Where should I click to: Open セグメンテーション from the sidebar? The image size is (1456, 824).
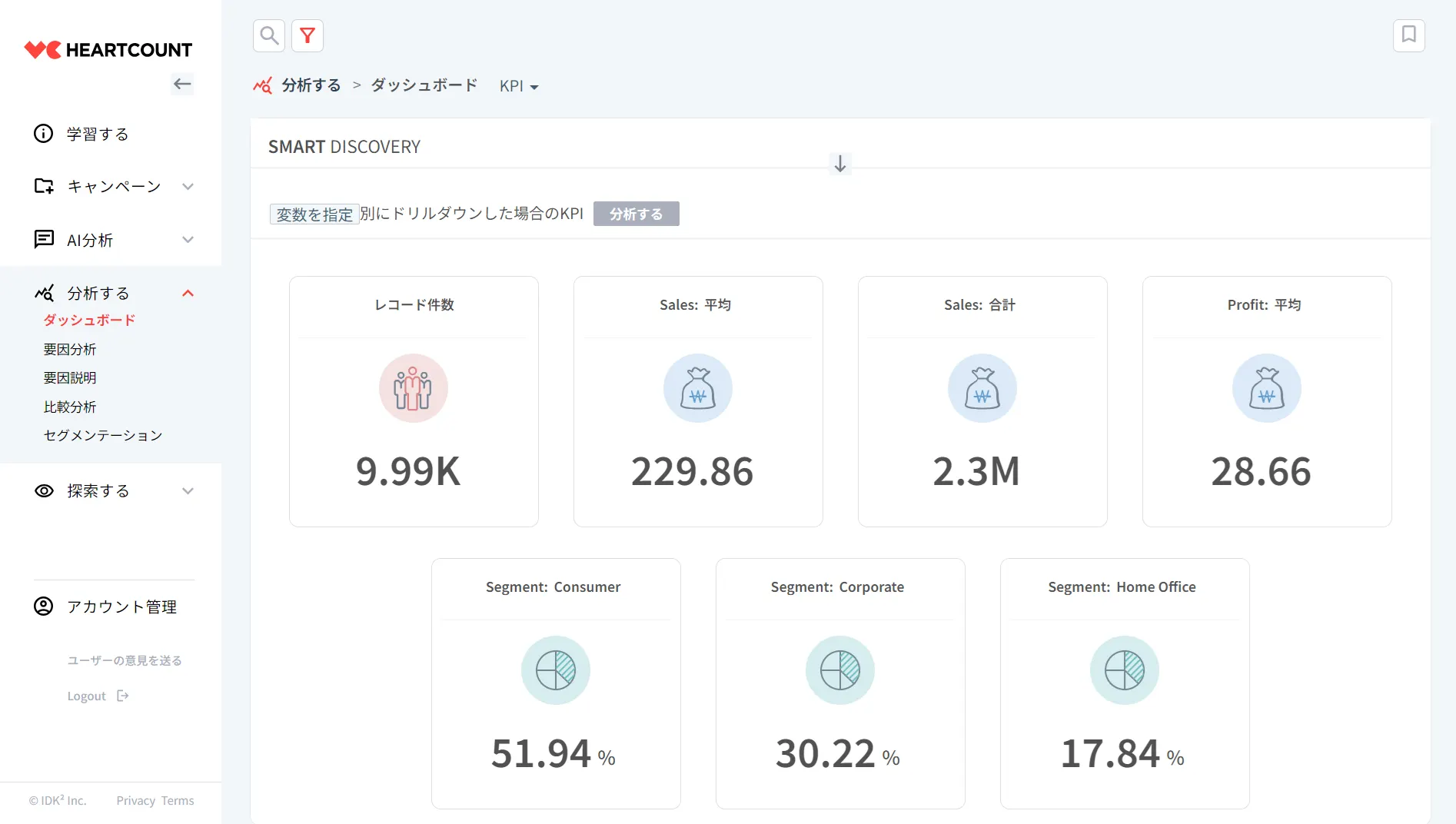(103, 435)
